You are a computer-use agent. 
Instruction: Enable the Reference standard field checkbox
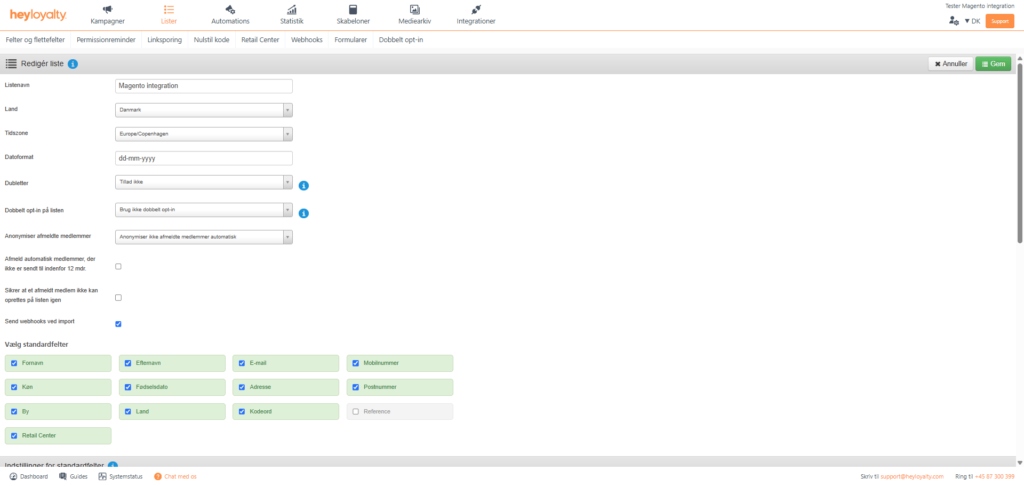tap(356, 411)
